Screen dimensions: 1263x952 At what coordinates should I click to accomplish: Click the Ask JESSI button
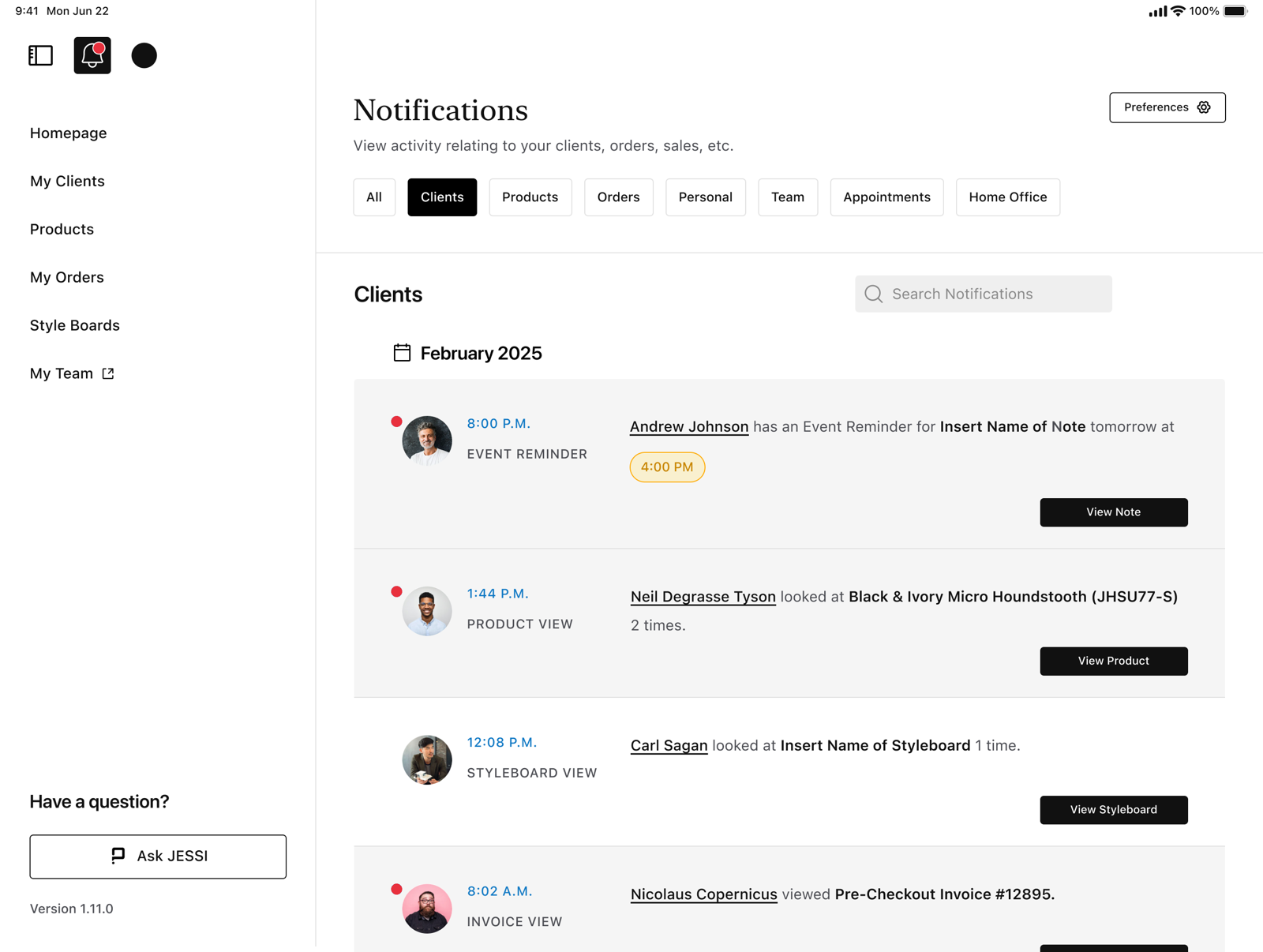point(158,856)
